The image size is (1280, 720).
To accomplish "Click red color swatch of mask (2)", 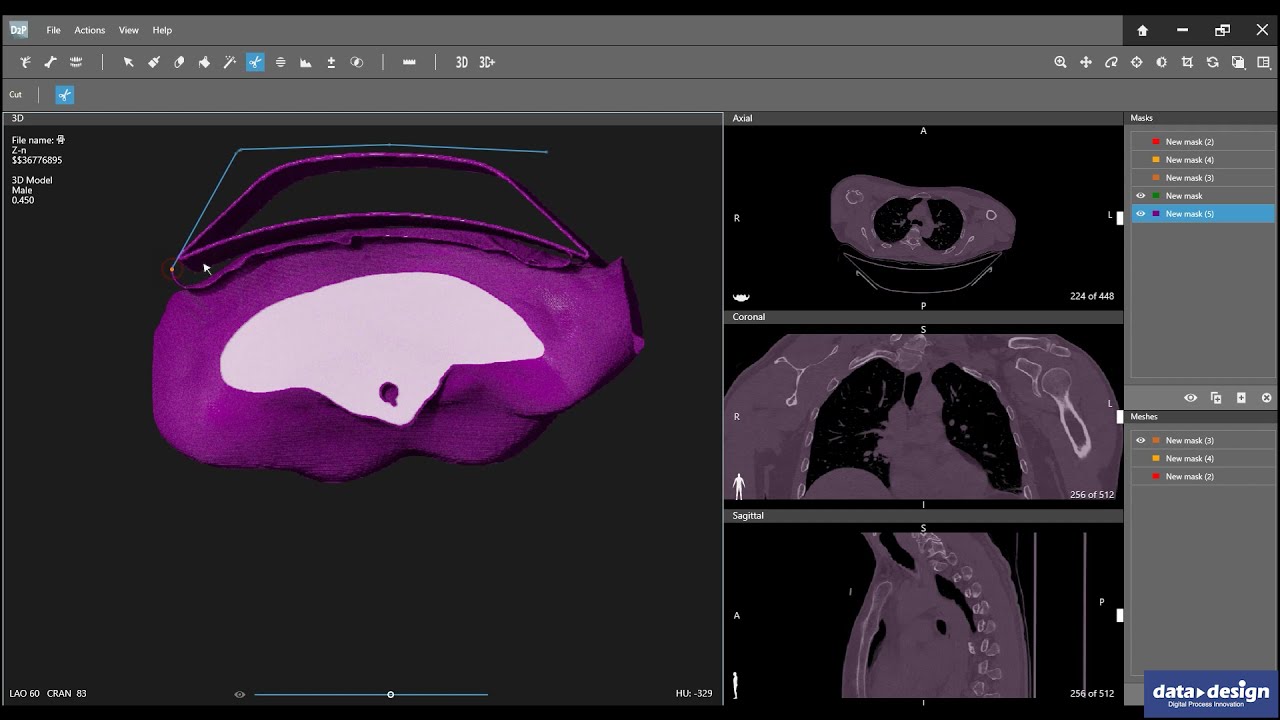I will 1156,142.
